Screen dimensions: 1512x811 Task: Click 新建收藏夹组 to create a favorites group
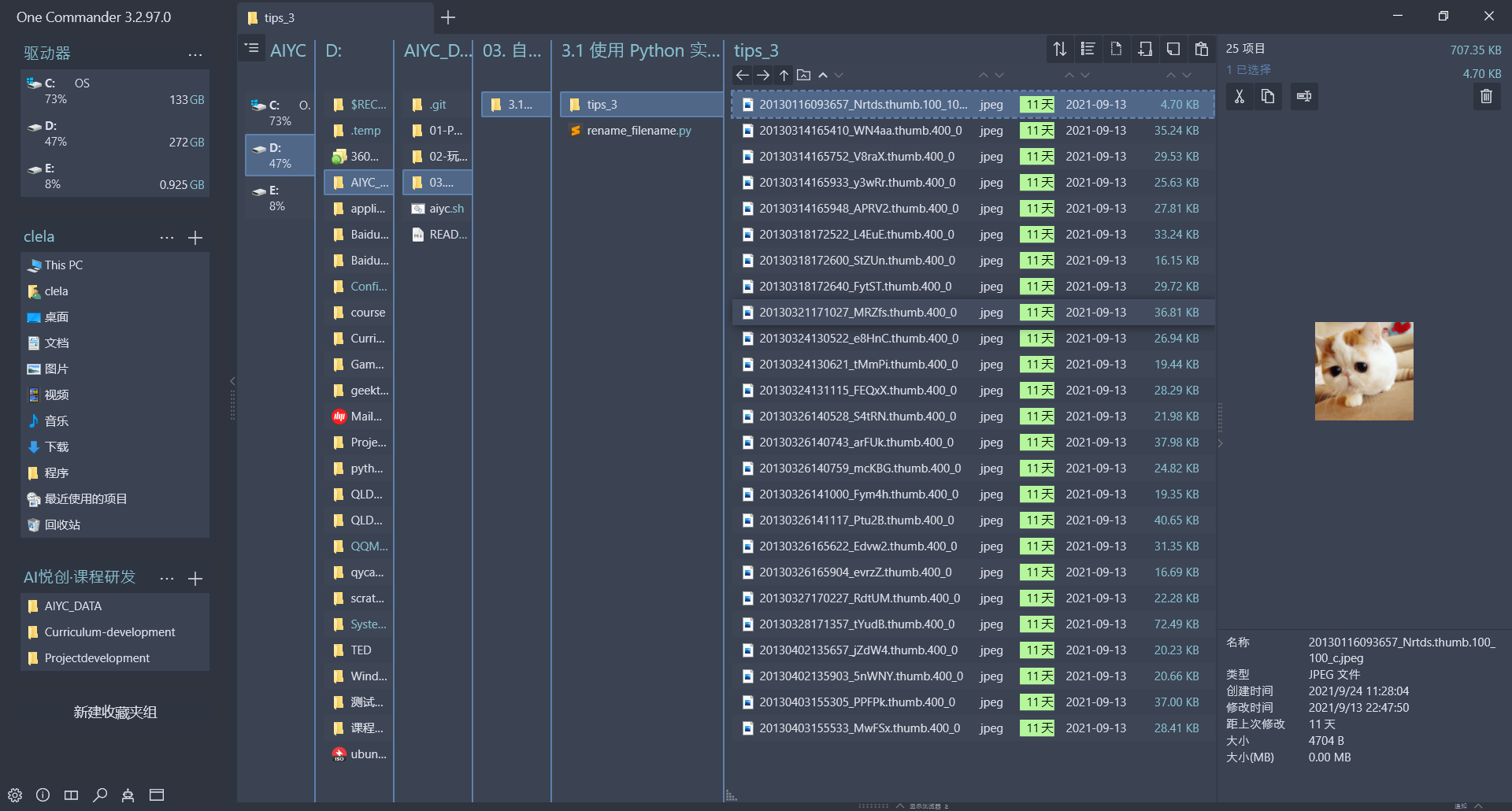point(115,713)
